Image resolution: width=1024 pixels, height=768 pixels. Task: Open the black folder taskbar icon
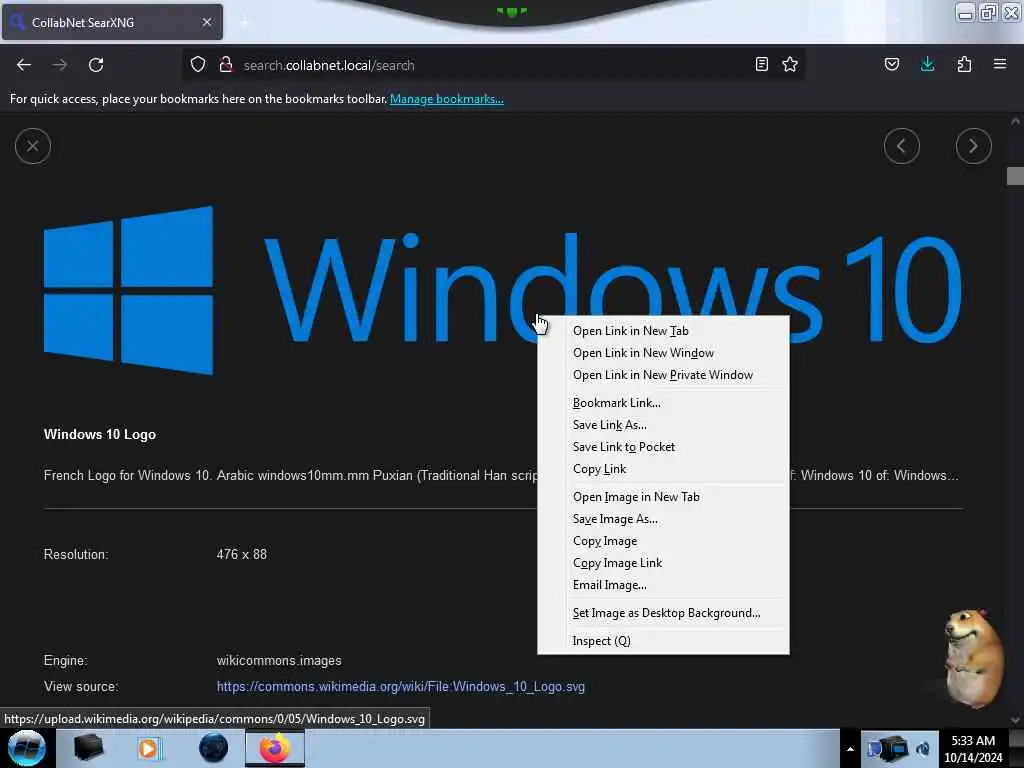89,748
